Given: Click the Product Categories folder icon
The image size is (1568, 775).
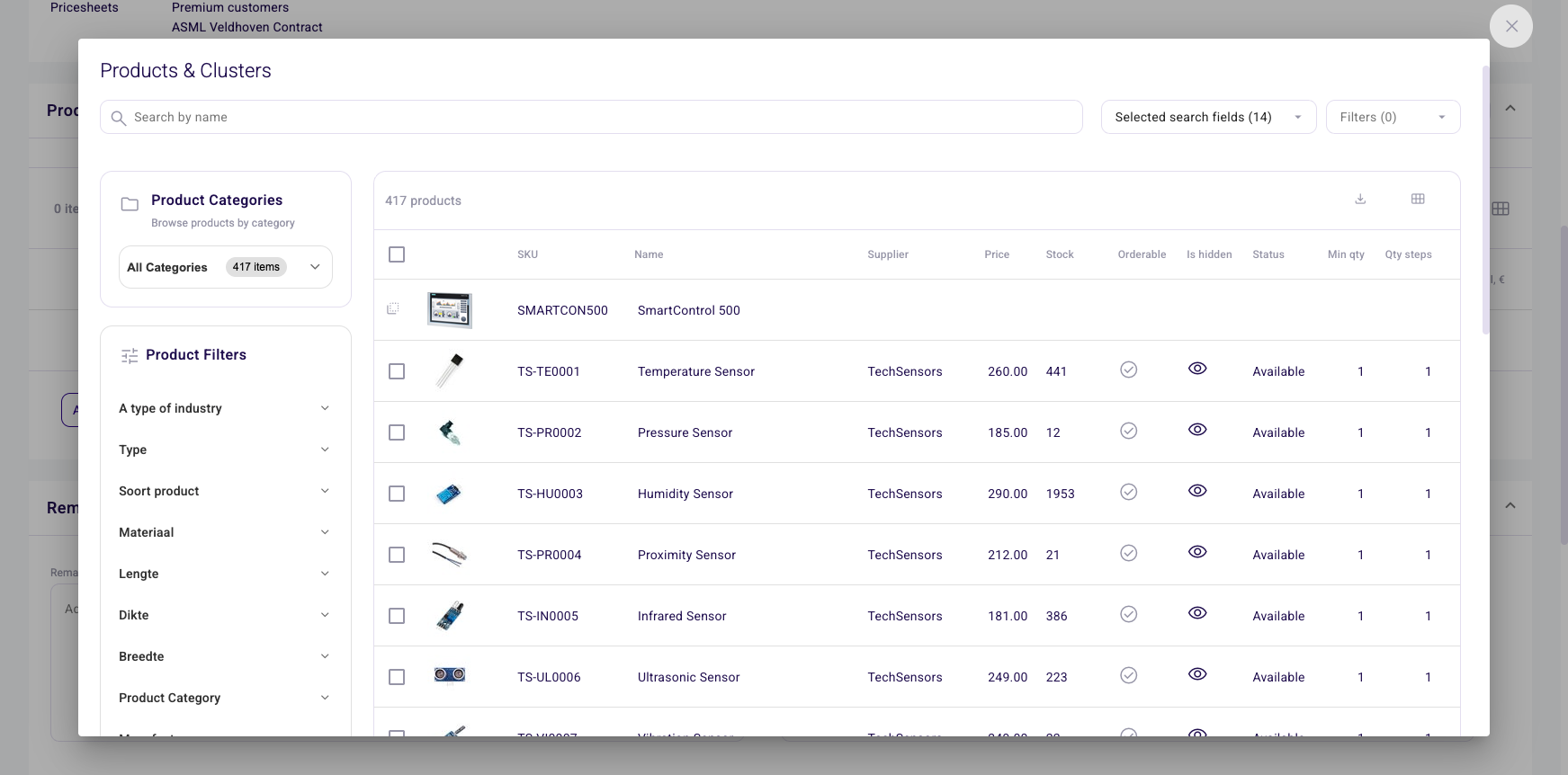Looking at the screenshot, I should (x=130, y=204).
